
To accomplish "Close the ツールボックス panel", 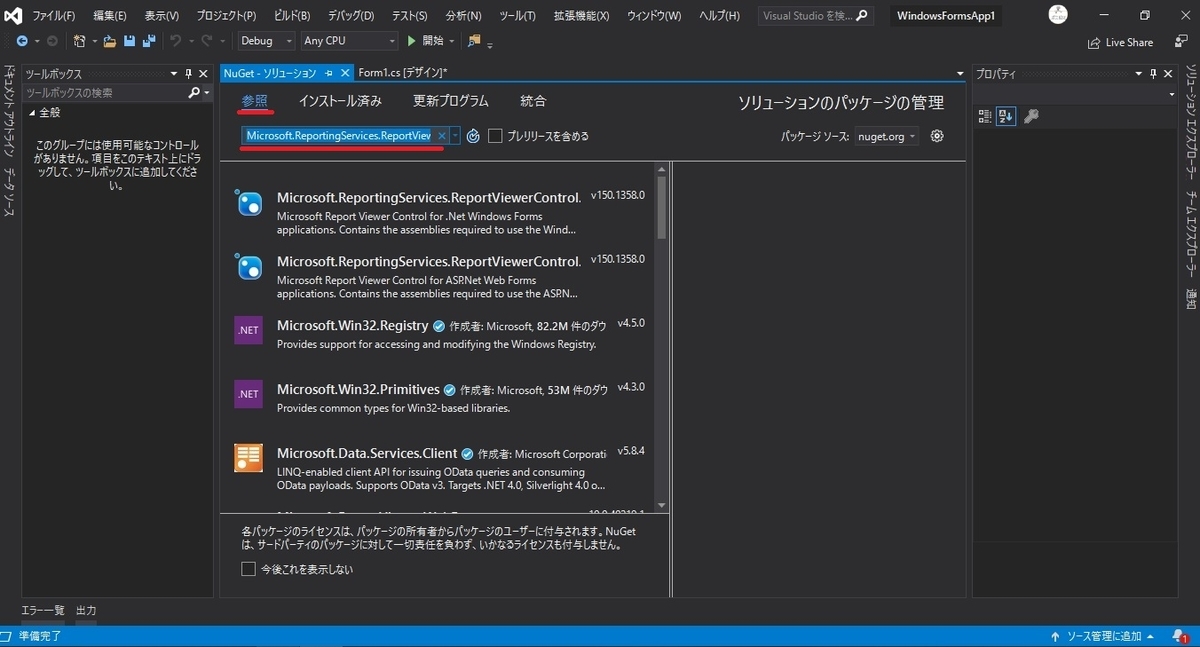I will pos(204,74).
